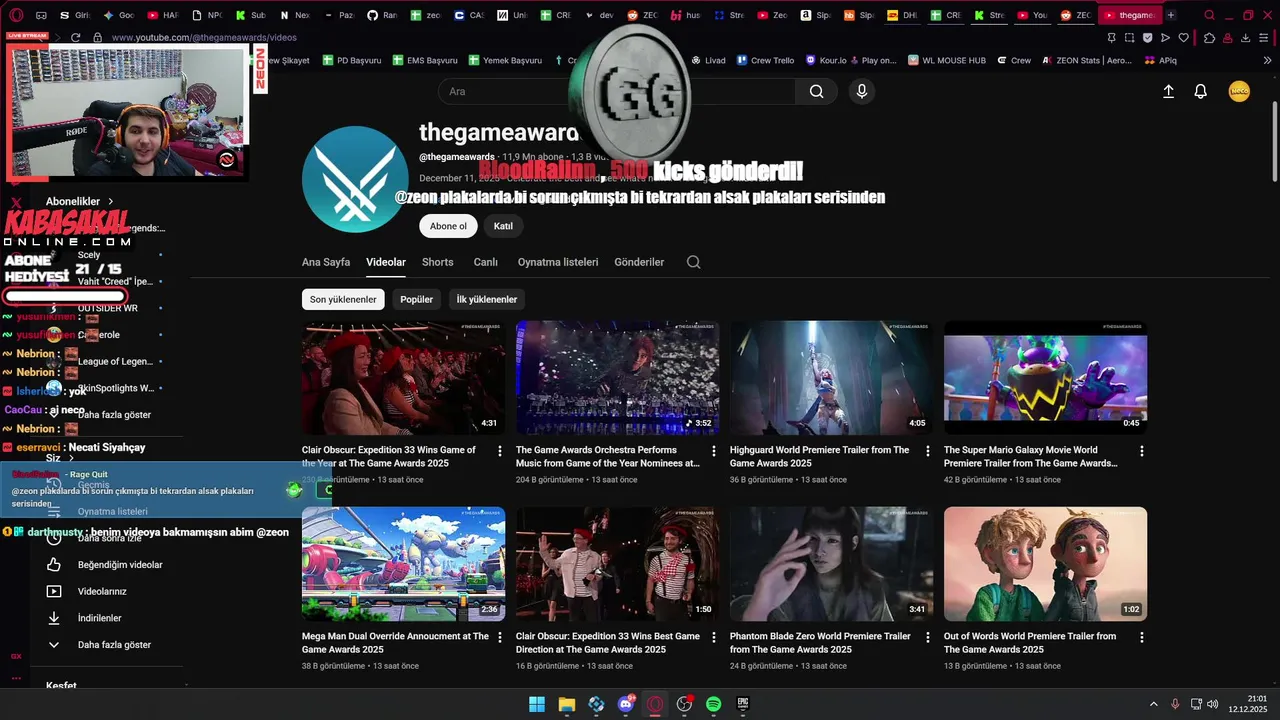This screenshot has width=1280, height=720.
Task: Open Discord from the taskbar
Action: (x=627, y=704)
